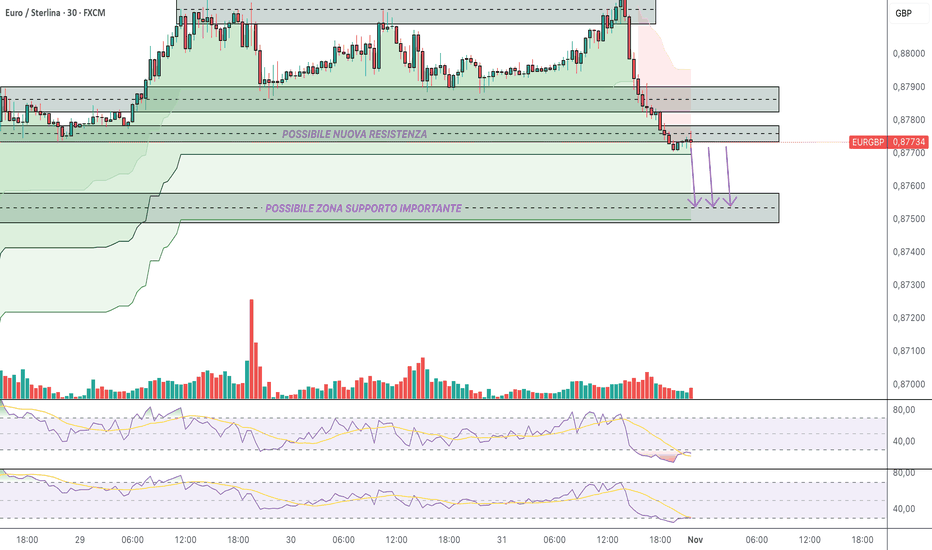Click the 30 date on time axis
Image resolution: width=932 pixels, height=550 pixels.
click(291, 540)
